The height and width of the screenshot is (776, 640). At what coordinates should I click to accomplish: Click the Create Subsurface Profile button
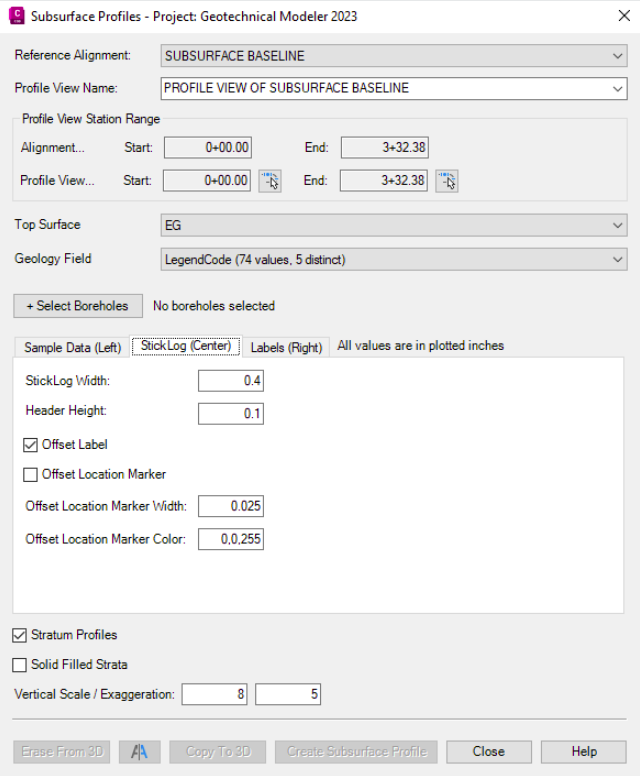tap(356, 752)
